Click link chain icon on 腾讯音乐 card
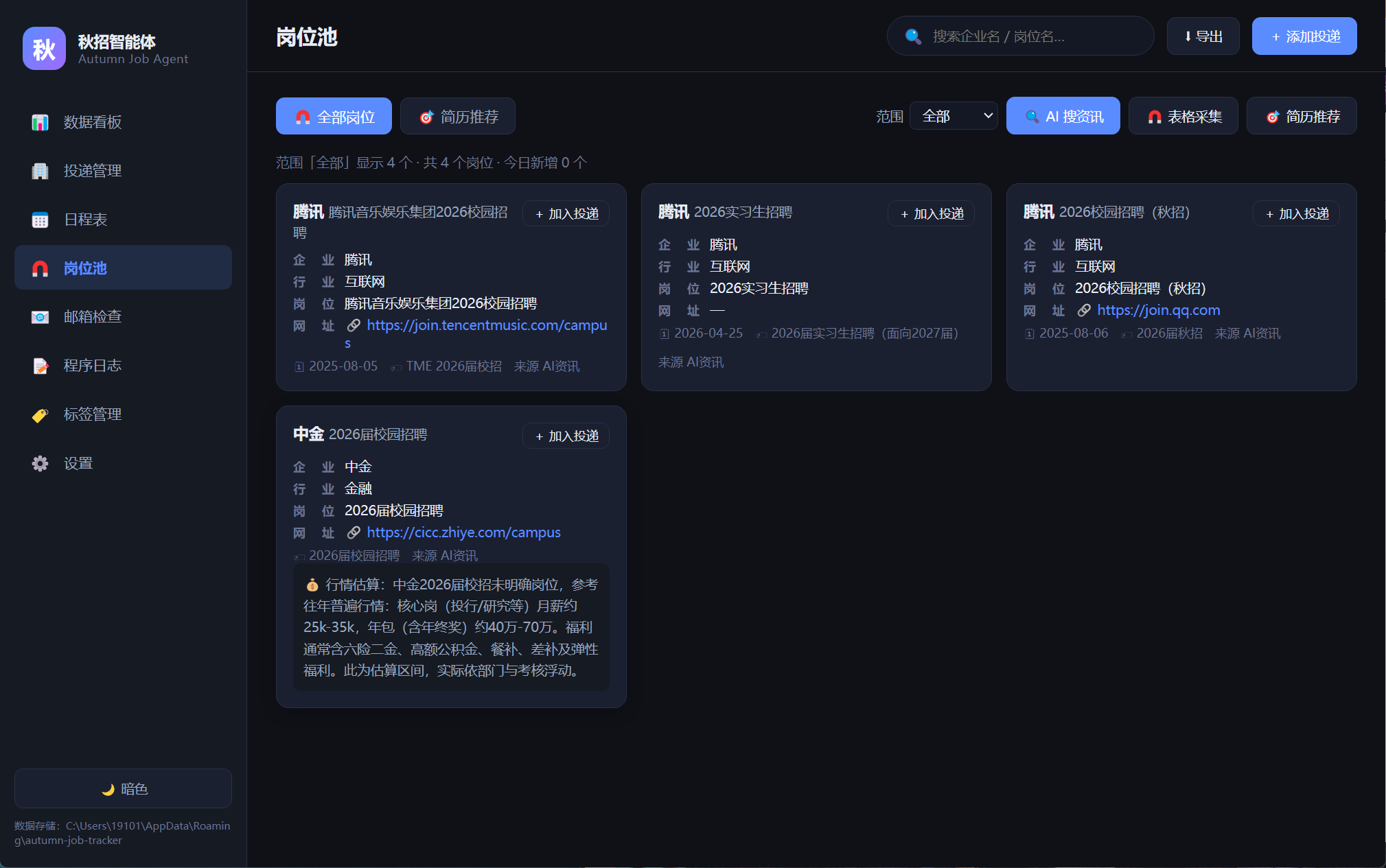The image size is (1386, 868). point(354,325)
